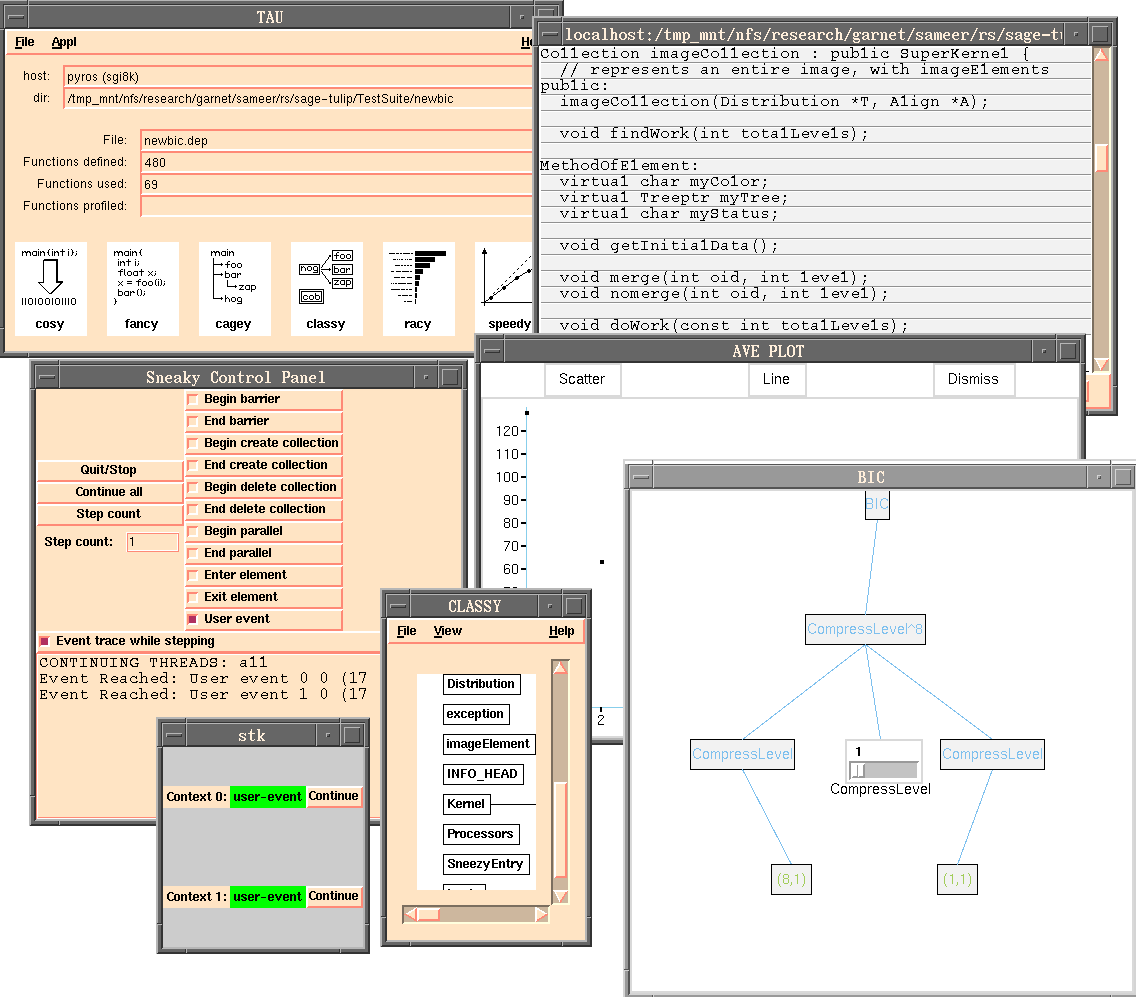Viewport: 1136px width, 997px height.
Task: Click source code vertical scrollbar thumb
Action: coord(1101,158)
